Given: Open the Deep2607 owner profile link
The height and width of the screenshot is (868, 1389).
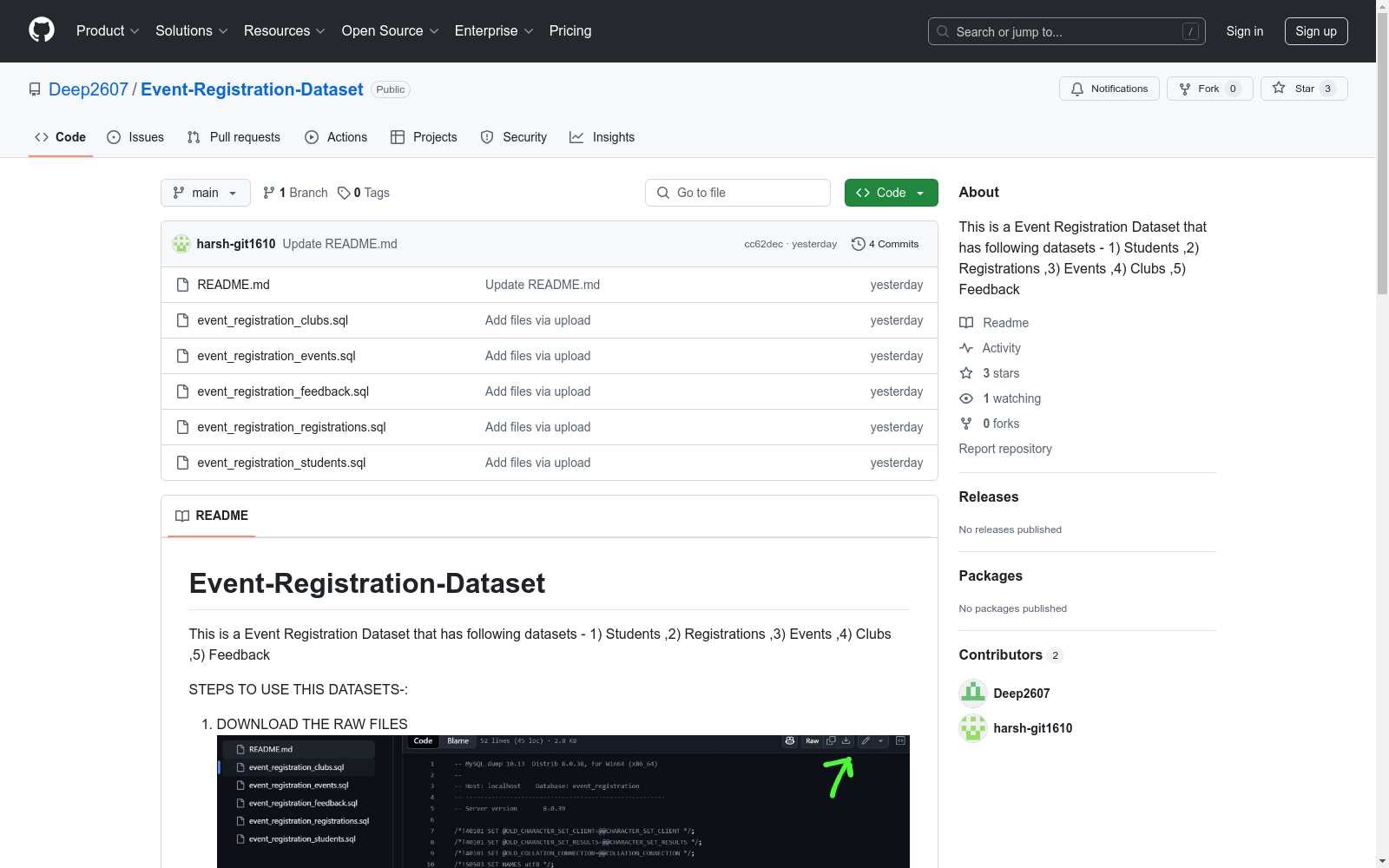Looking at the screenshot, I should click(89, 89).
